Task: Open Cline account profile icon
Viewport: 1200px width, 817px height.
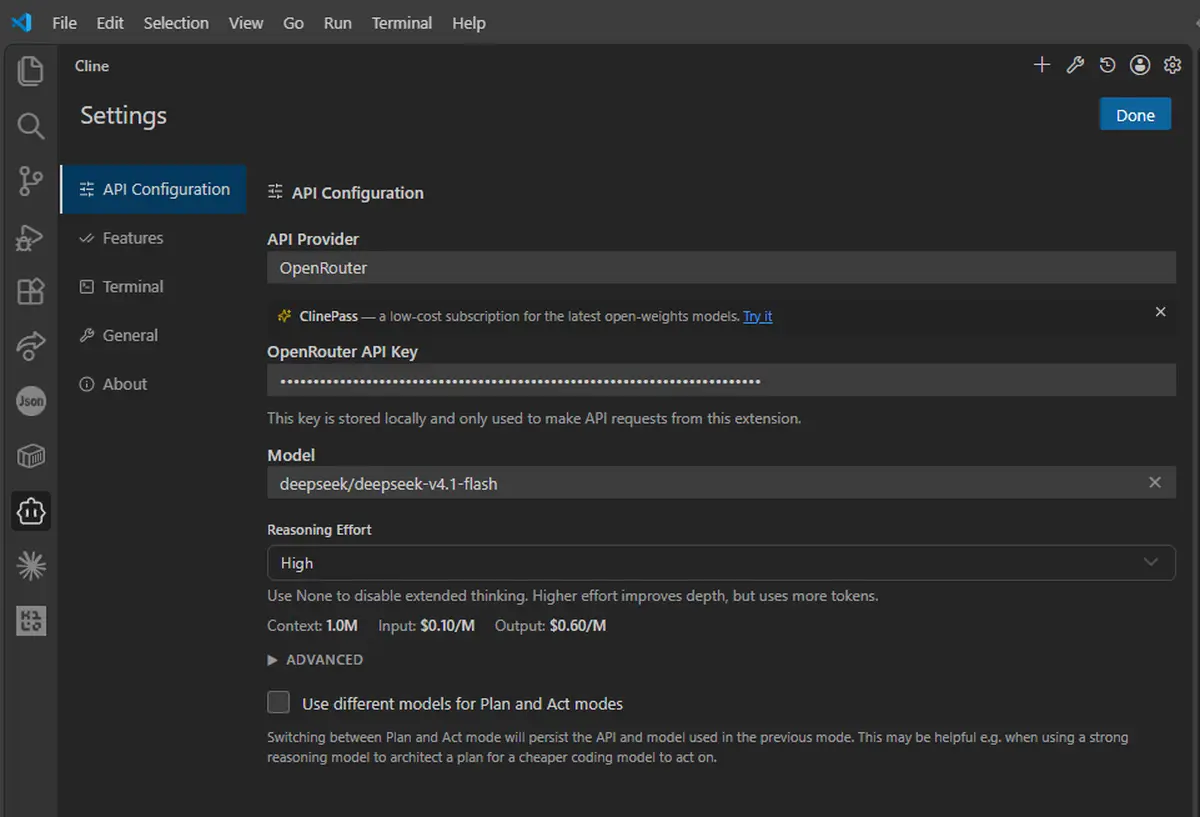Action: pos(1140,65)
